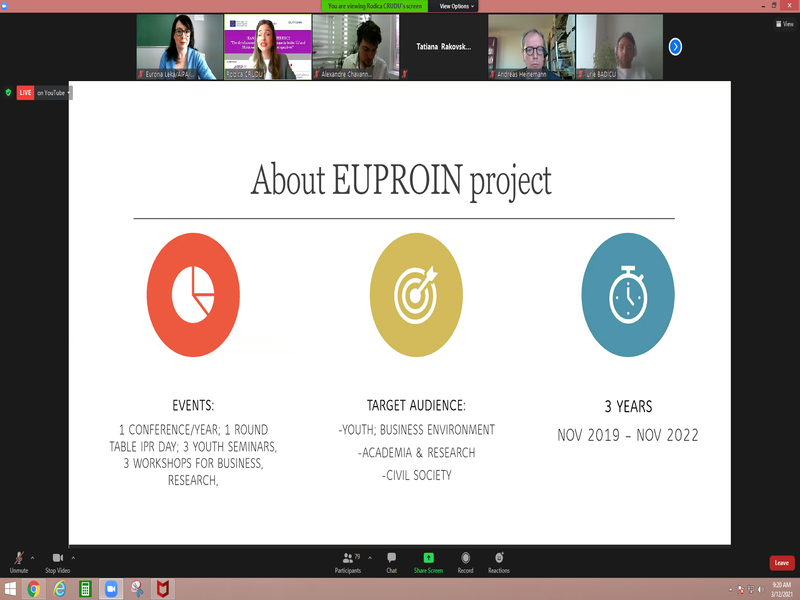Image resolution: width=800 pixels, height=600 pixels.
Task: Unmute the microphone
Action: (18, 559)
